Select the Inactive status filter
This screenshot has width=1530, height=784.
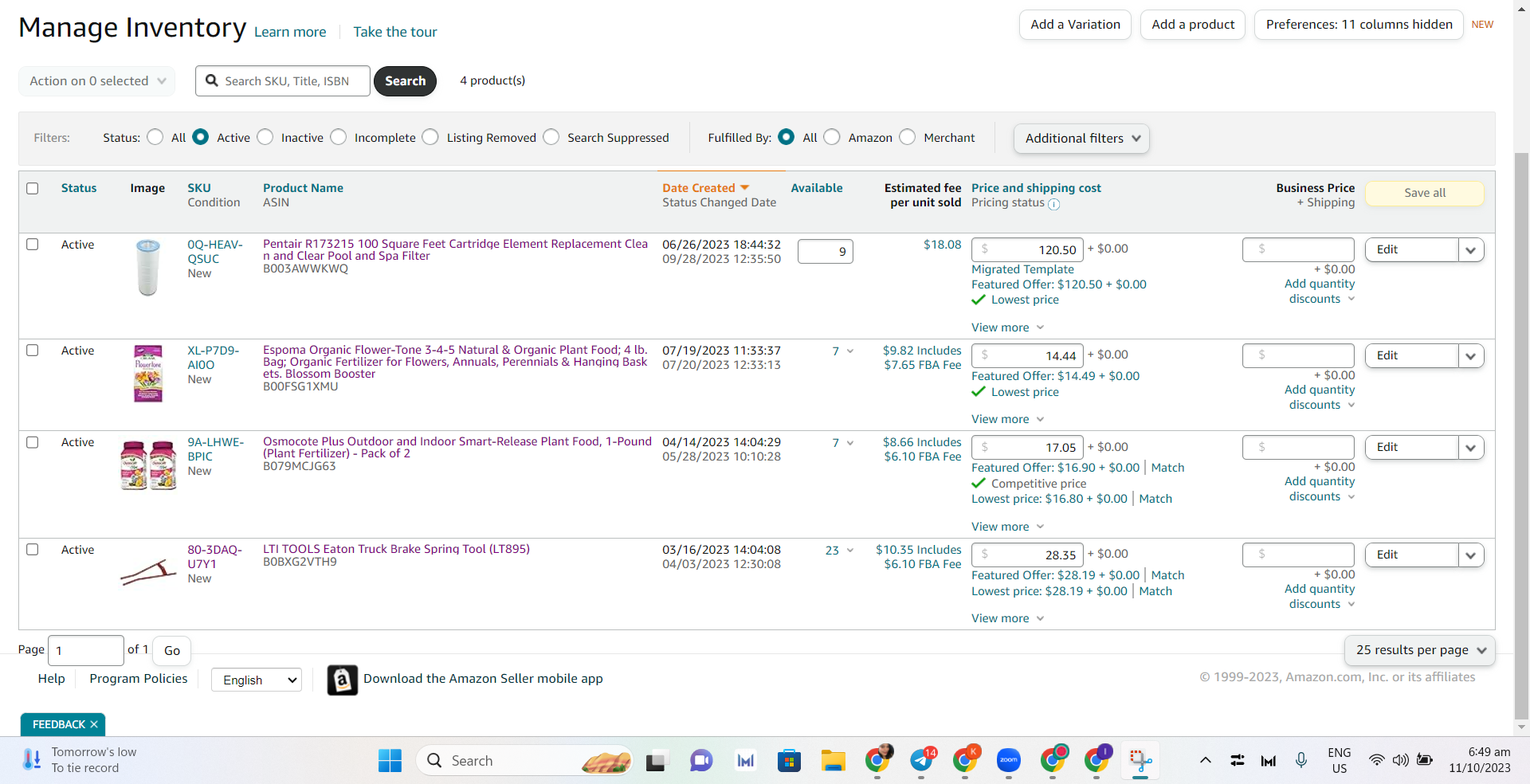click(265, 137)
